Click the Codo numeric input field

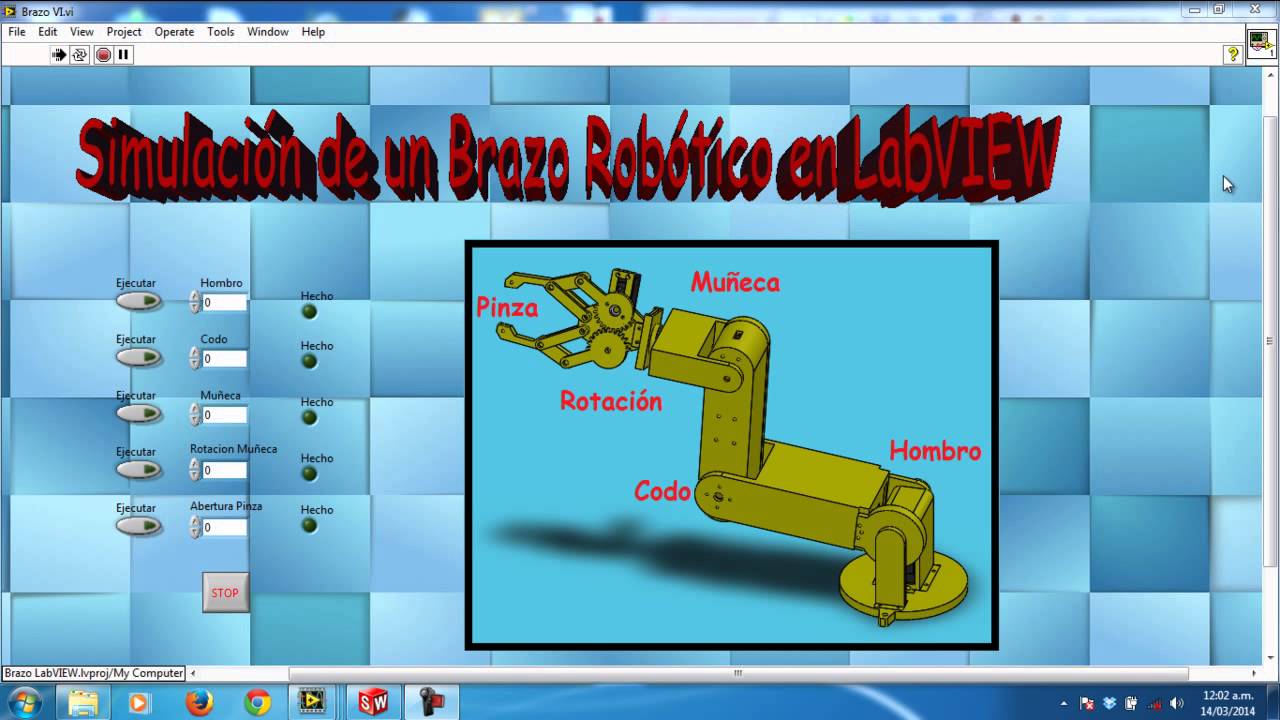pos(224,358)
